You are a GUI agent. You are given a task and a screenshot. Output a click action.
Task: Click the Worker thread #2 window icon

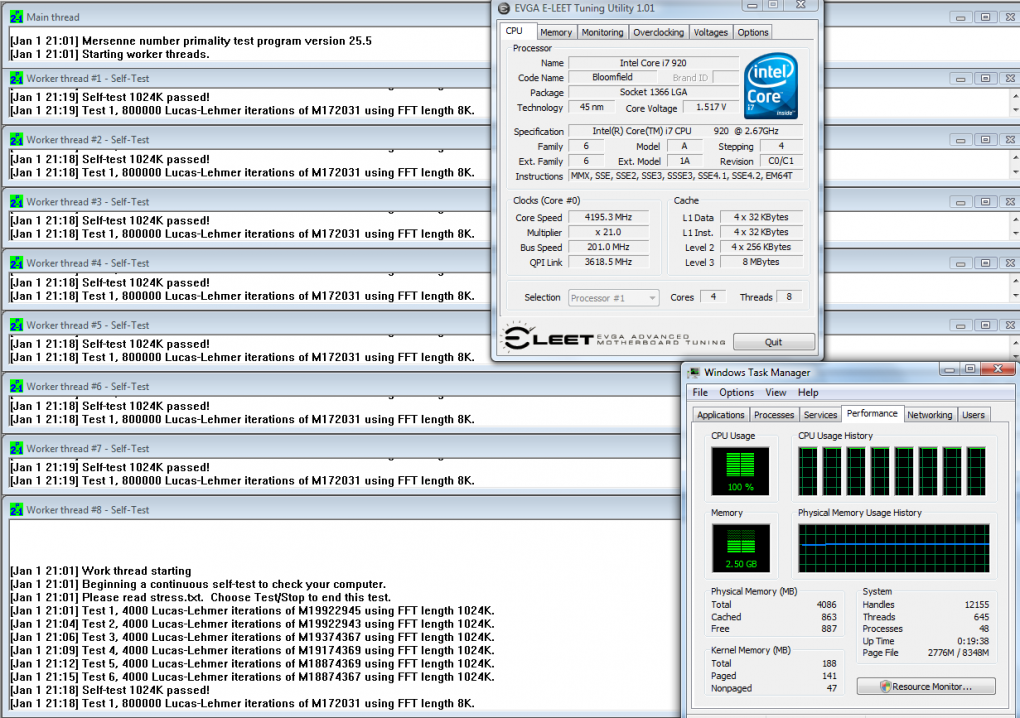(16, 139)
